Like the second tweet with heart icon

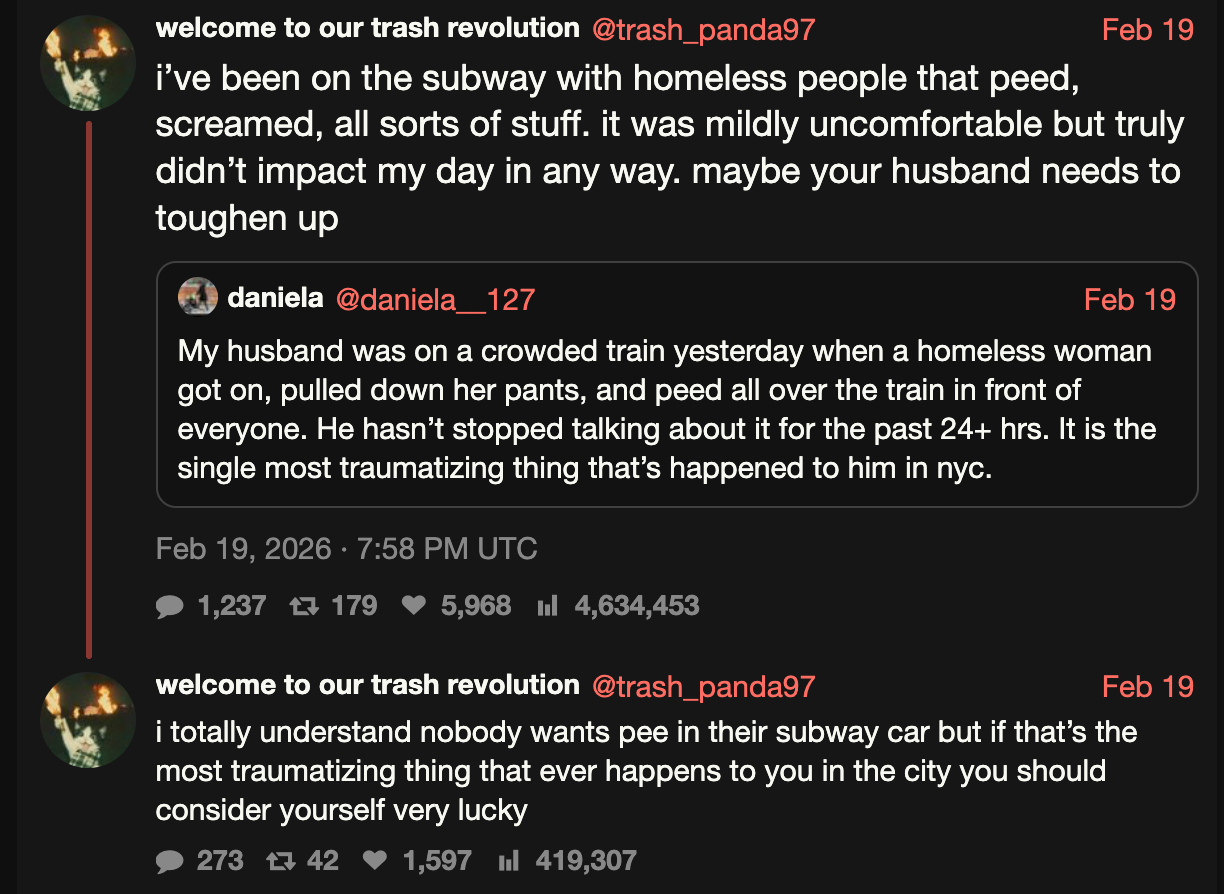tap(375, 861)
